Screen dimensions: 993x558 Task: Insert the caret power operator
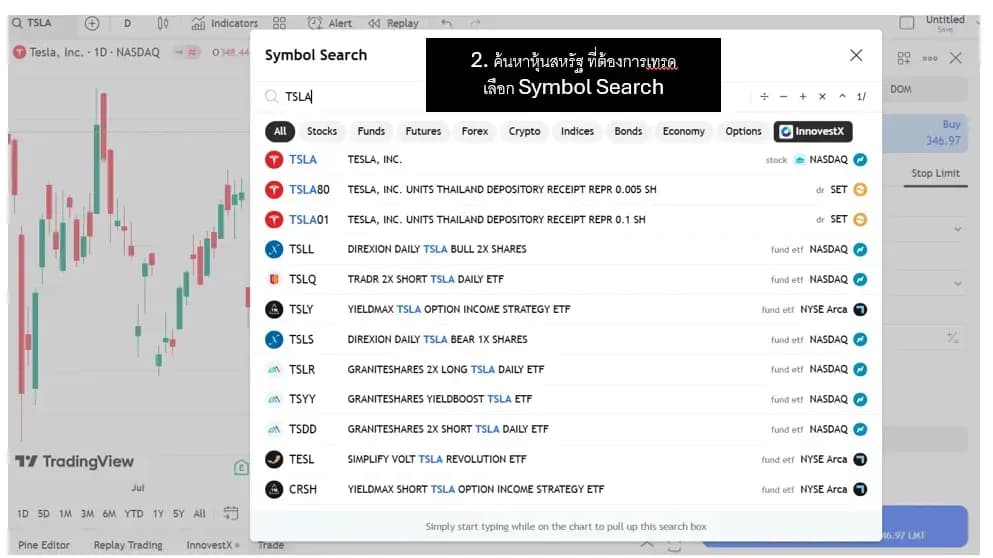pos(842,96)
